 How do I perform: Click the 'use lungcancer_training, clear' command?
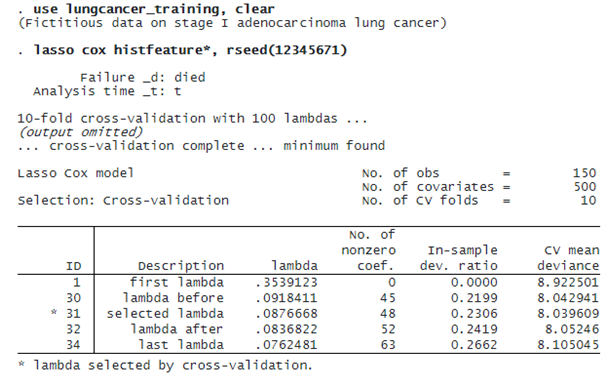(154, 9)
